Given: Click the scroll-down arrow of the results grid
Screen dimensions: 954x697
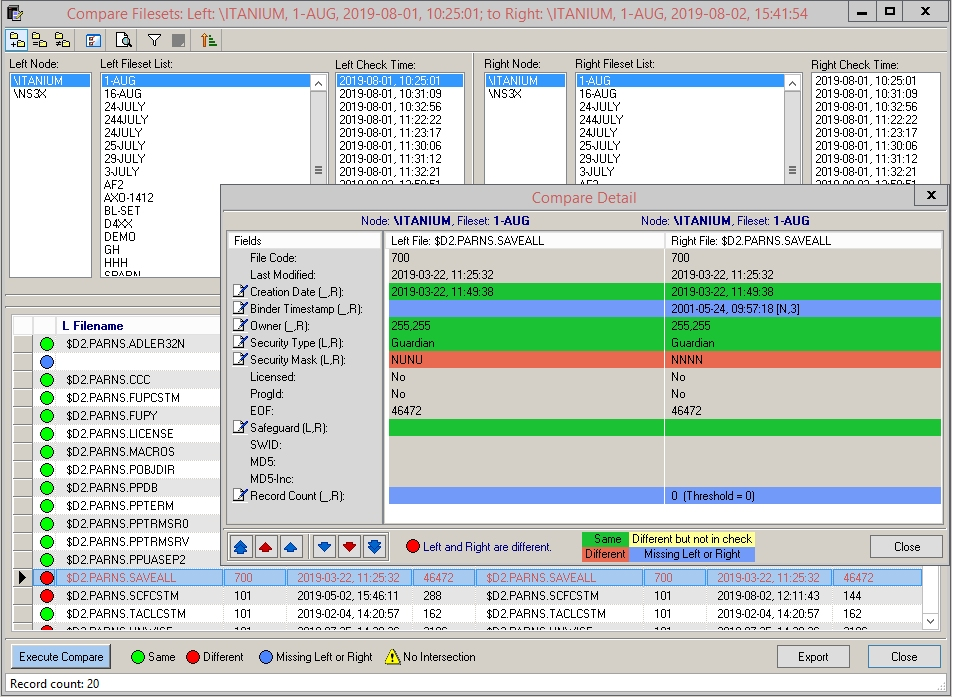Looking at the screenshot, I should click(931, 620).
